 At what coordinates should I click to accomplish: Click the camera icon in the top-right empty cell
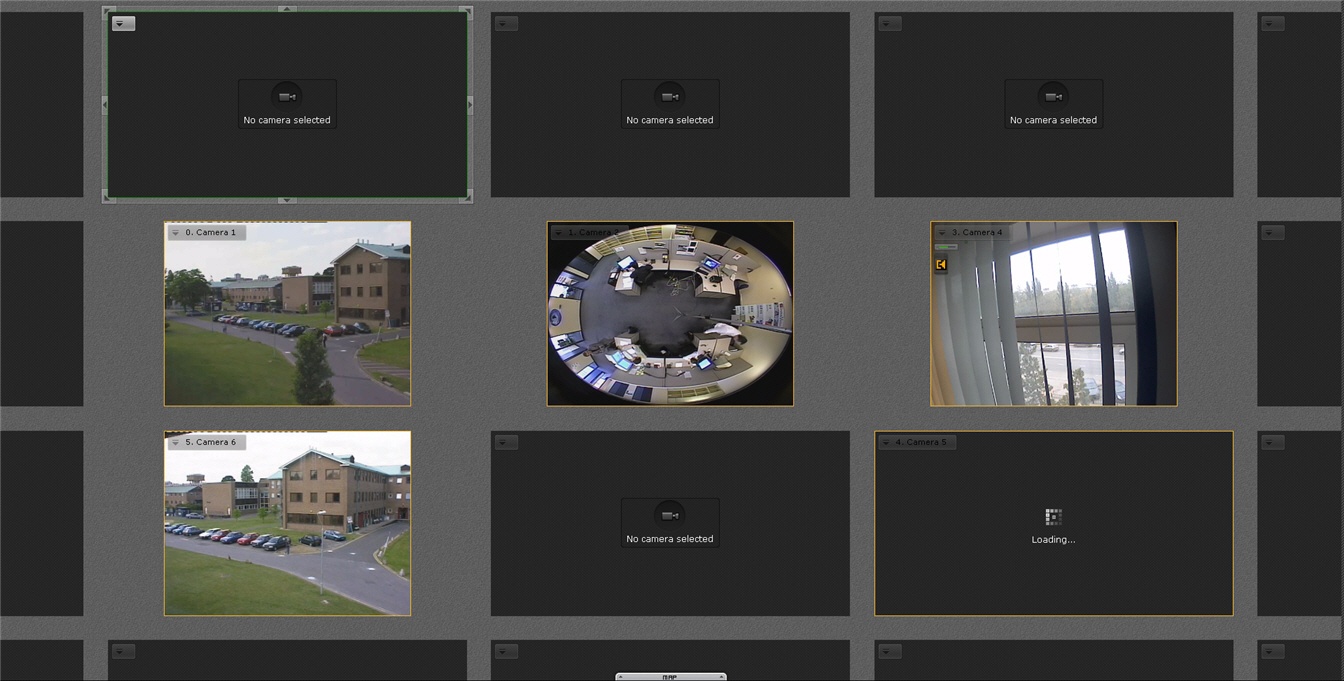click(x=1053, y=97)
